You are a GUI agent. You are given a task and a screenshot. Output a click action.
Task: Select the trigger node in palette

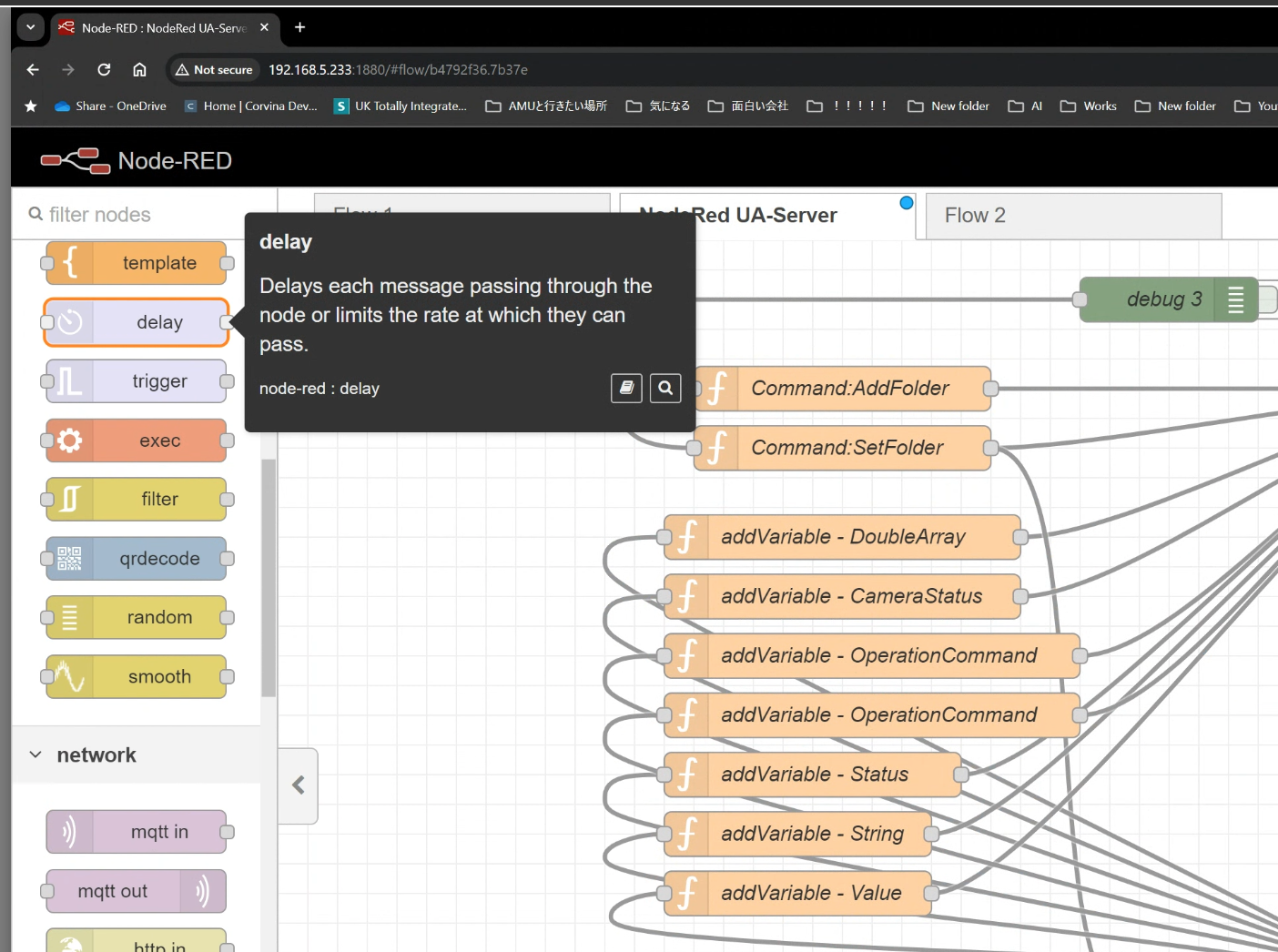point(137,381)
